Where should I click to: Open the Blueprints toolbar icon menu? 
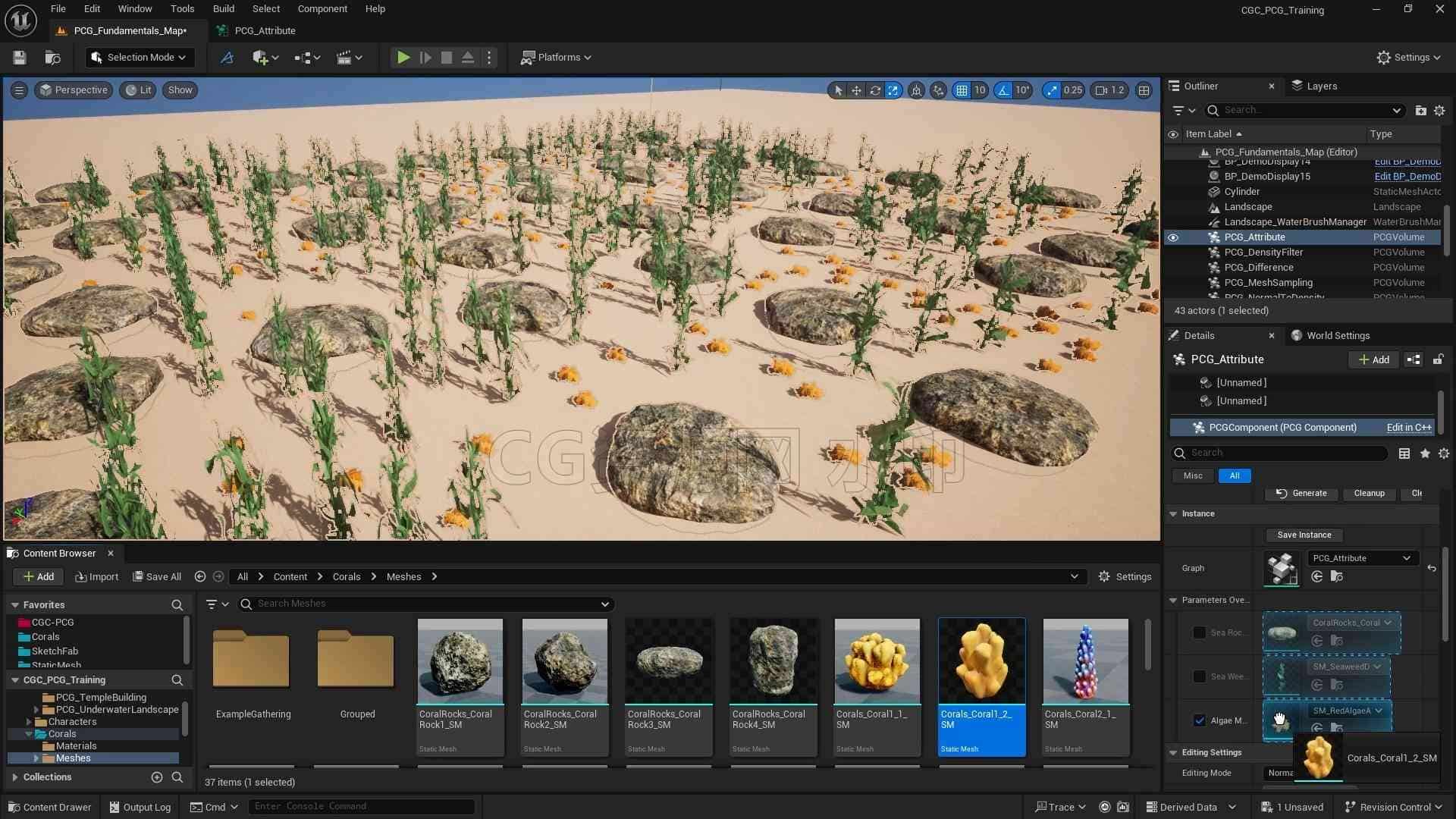point(307,58)
